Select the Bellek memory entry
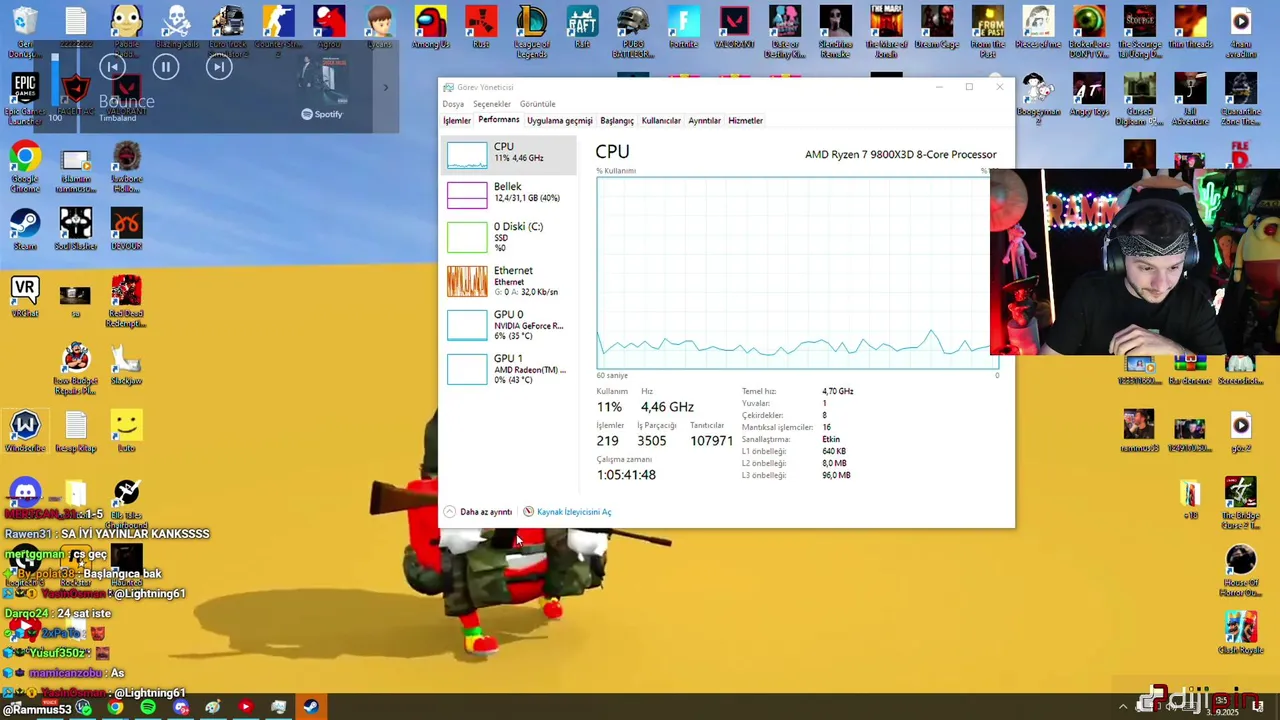1280x720 pixels. [x=510, y=193]
